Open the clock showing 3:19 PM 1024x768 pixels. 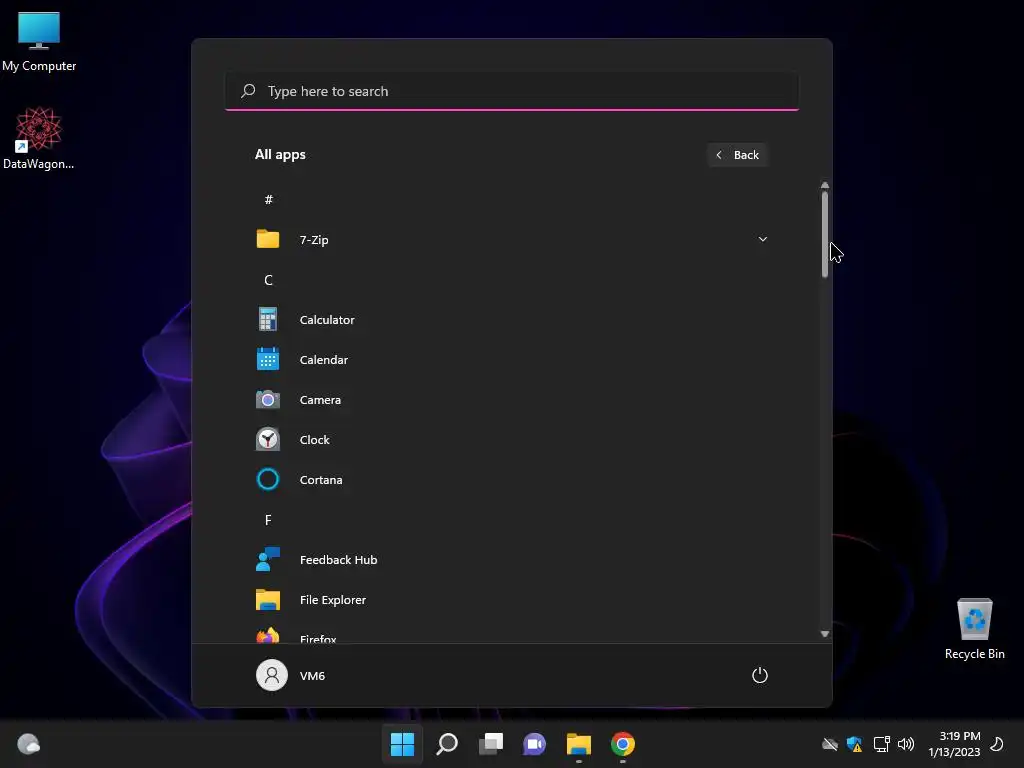[954, 744]
